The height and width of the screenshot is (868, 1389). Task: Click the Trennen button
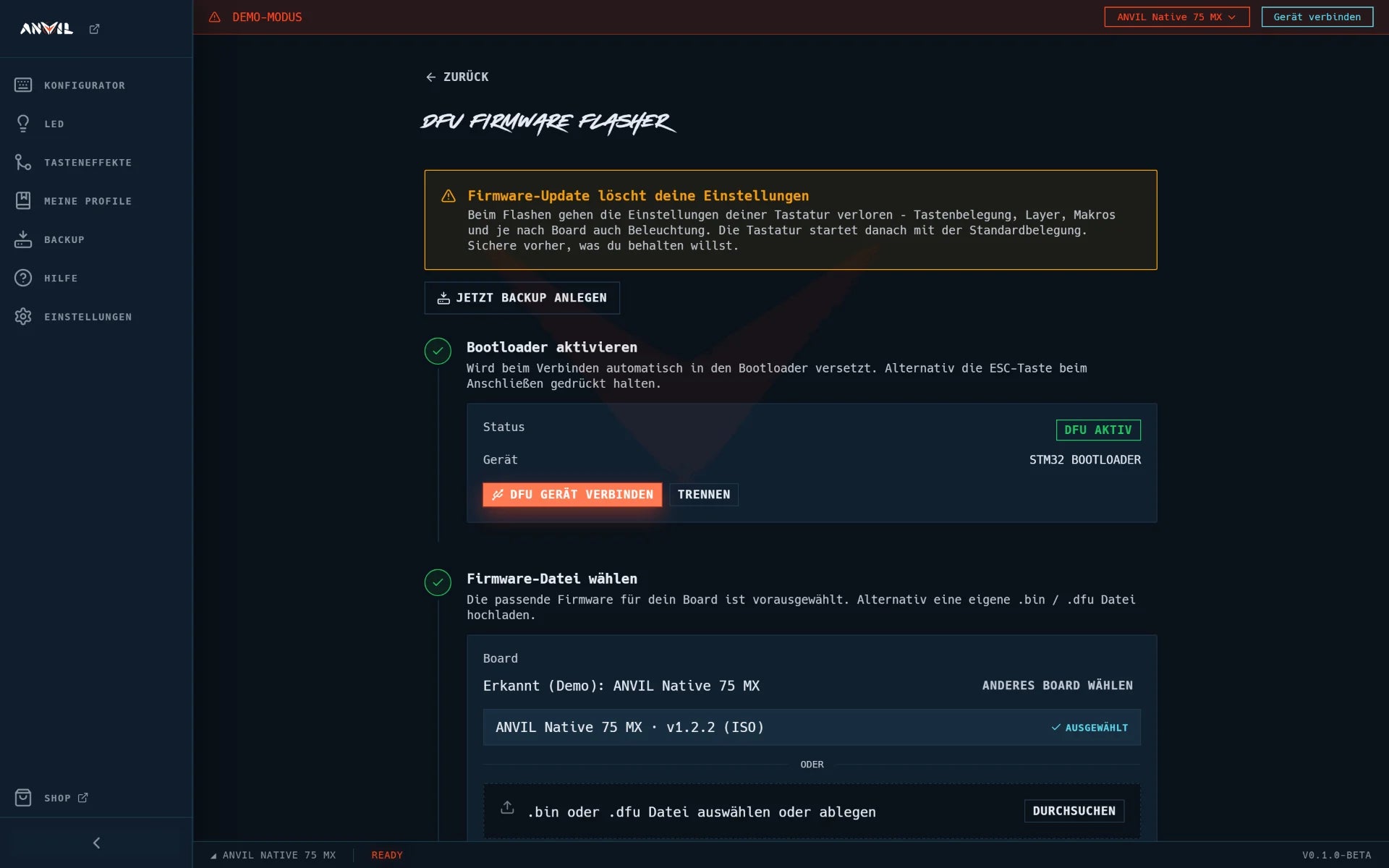704,495
